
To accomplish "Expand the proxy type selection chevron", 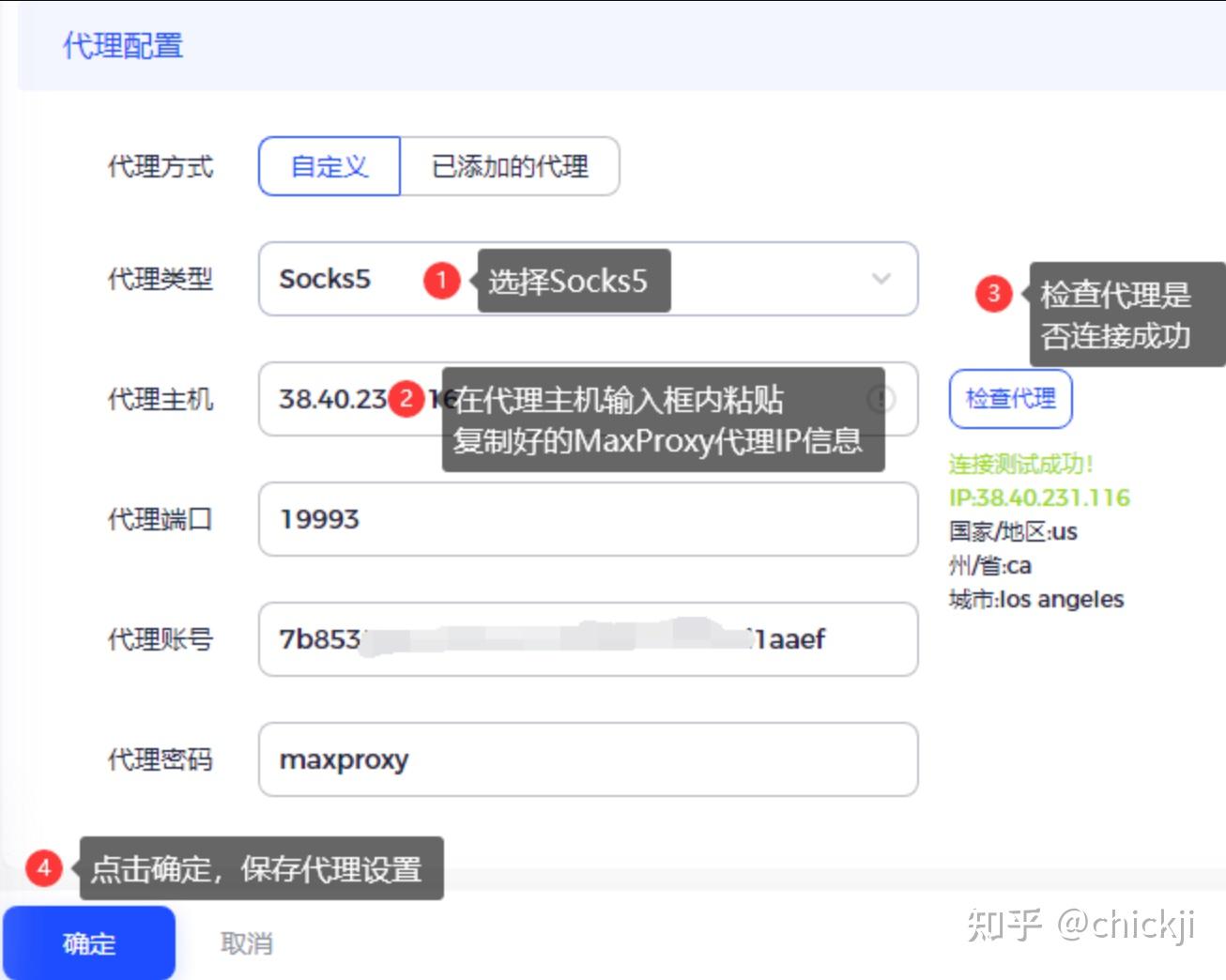I will point(881,279).
